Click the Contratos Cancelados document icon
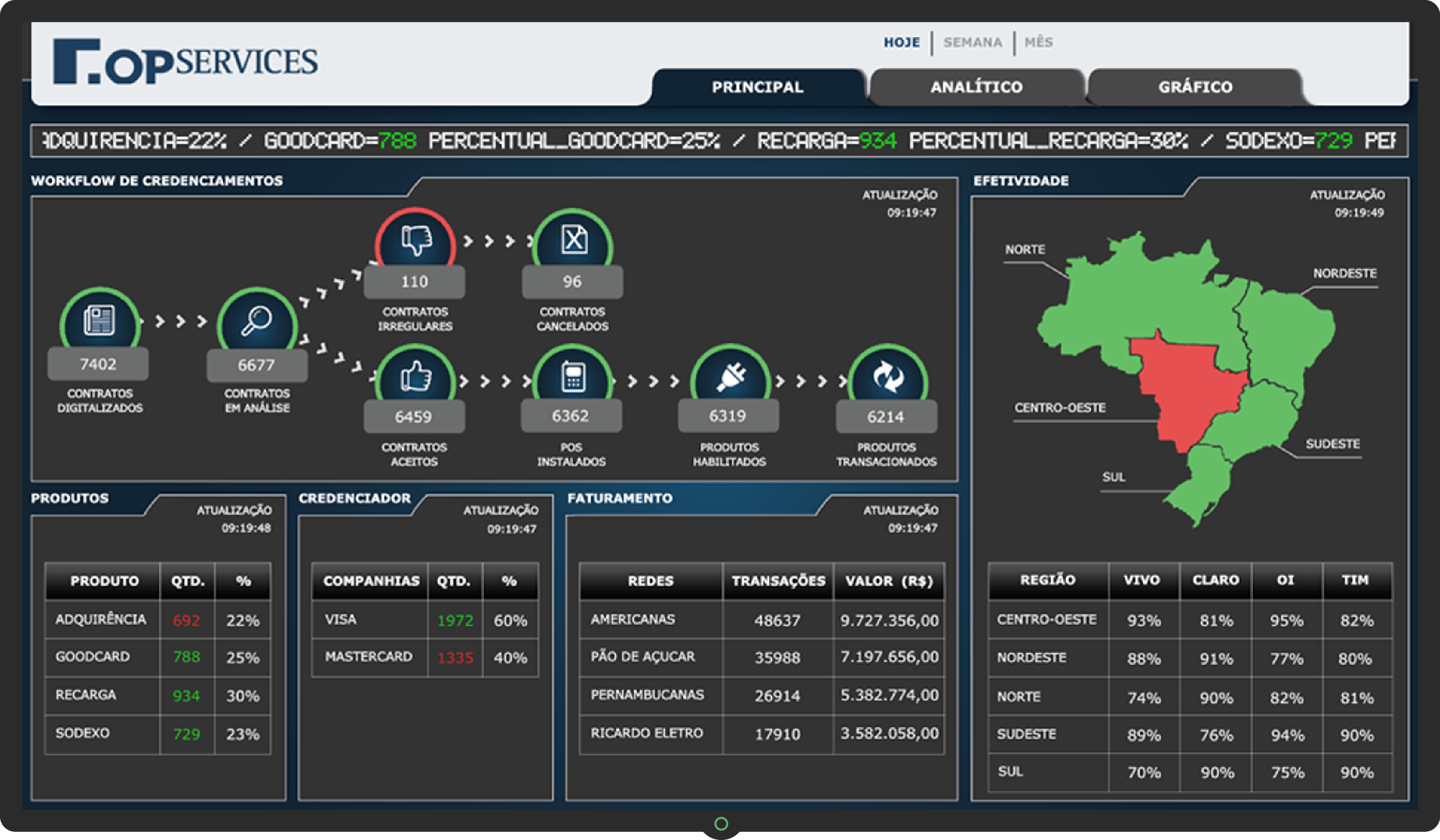The image size is (1440, 840). pyautogui.click(x=574, y=239)
